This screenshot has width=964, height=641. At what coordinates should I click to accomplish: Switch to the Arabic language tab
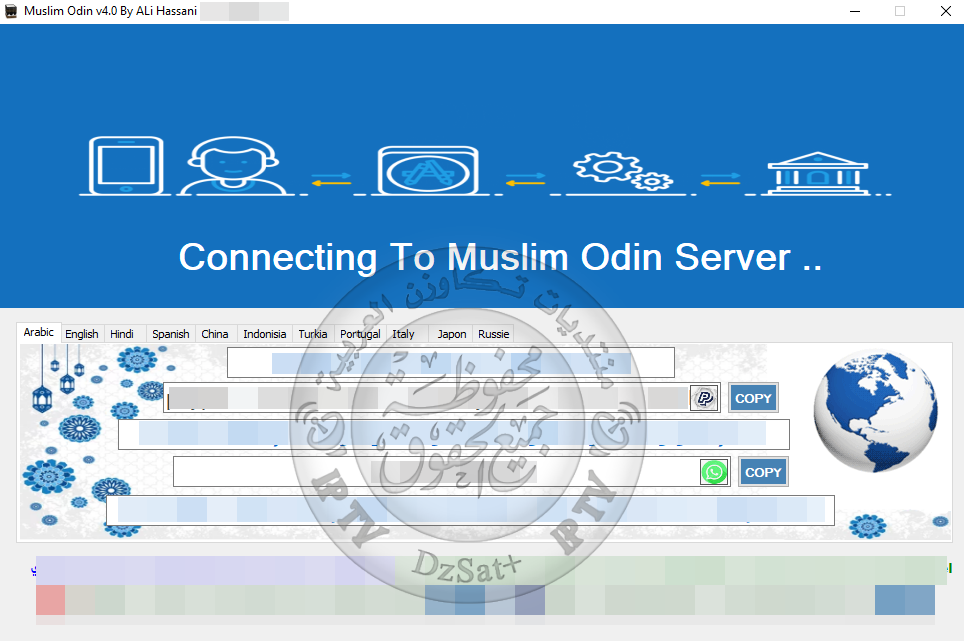(x=39, y=332)
